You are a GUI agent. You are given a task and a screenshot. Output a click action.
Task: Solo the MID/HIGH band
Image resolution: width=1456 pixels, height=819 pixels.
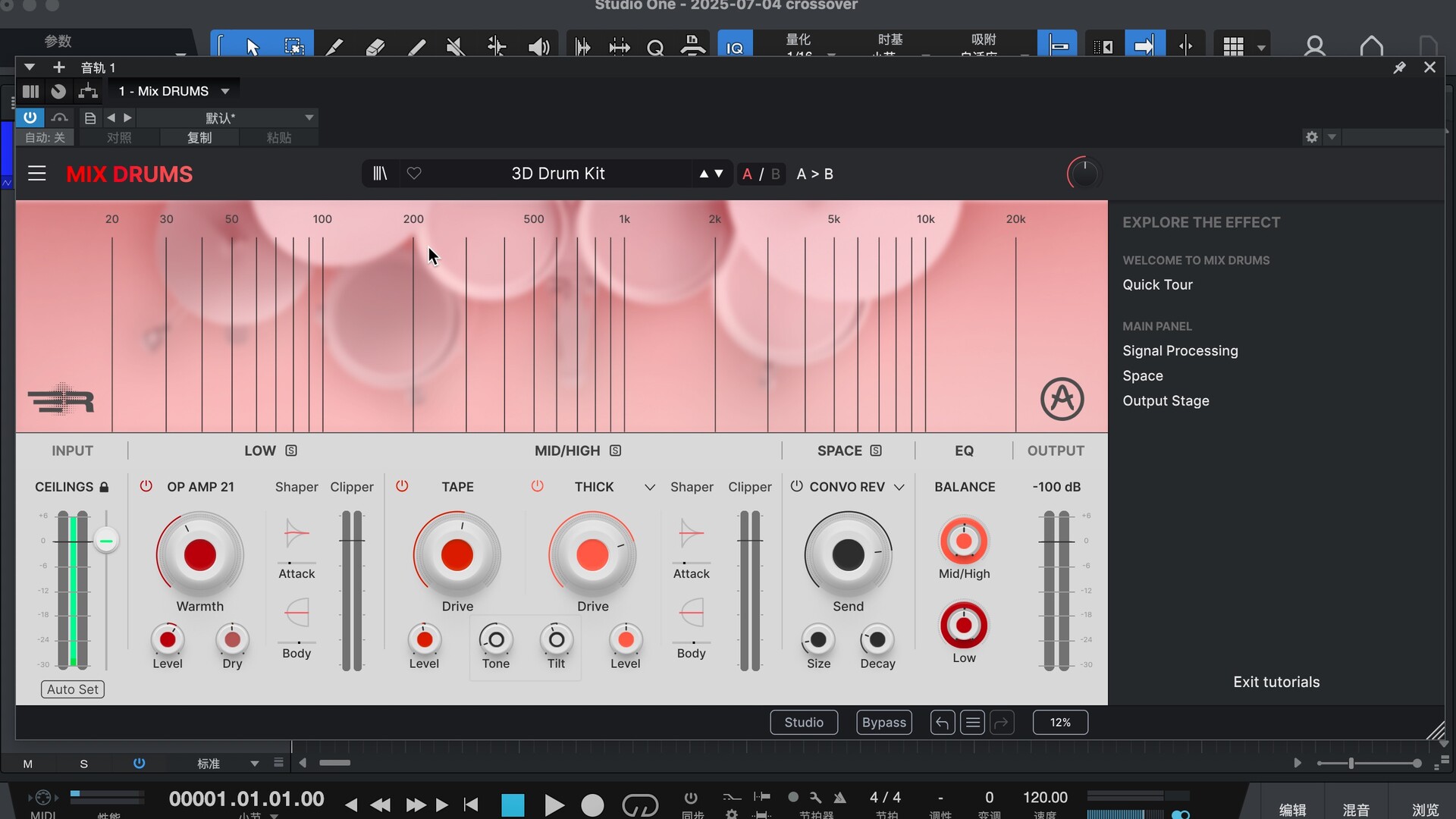tap(616, 450)
